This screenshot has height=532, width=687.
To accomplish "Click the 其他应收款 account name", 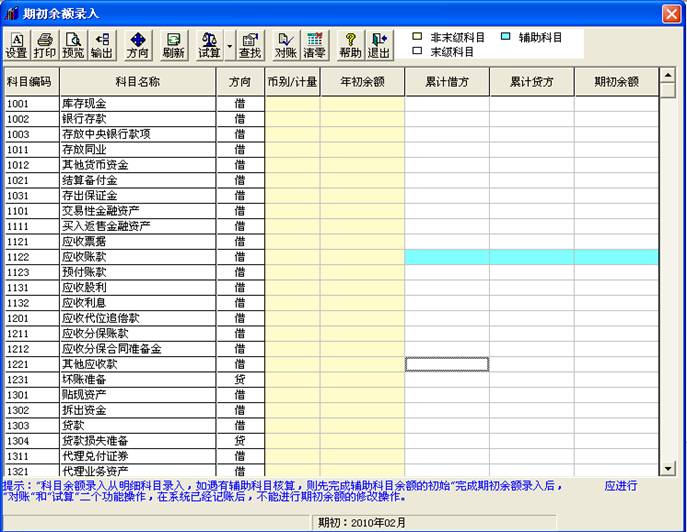I will coord(89,365).
